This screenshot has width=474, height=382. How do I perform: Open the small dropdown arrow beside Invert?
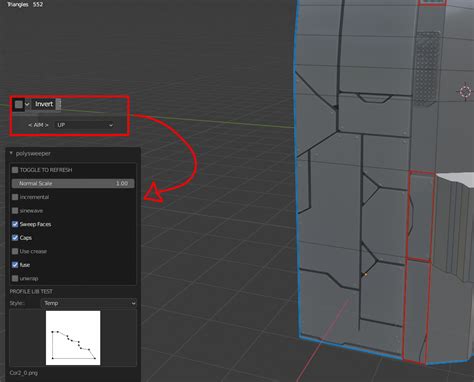point(27,104)
